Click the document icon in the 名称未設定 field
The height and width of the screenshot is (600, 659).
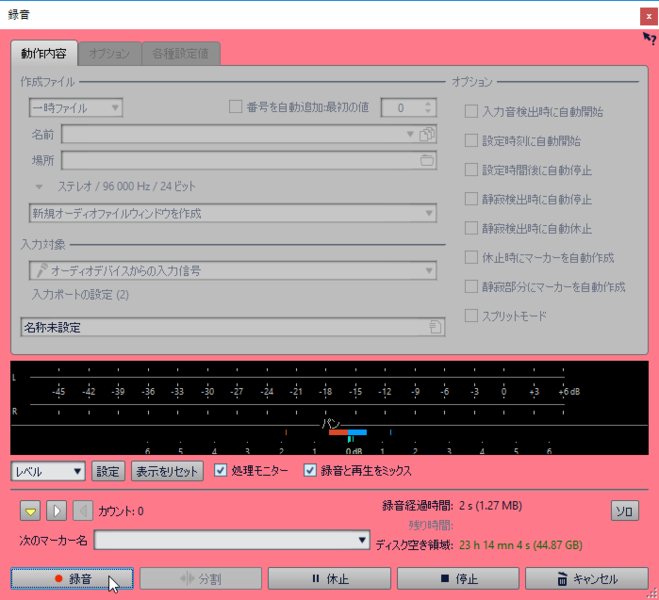click(x=435, y=327)
